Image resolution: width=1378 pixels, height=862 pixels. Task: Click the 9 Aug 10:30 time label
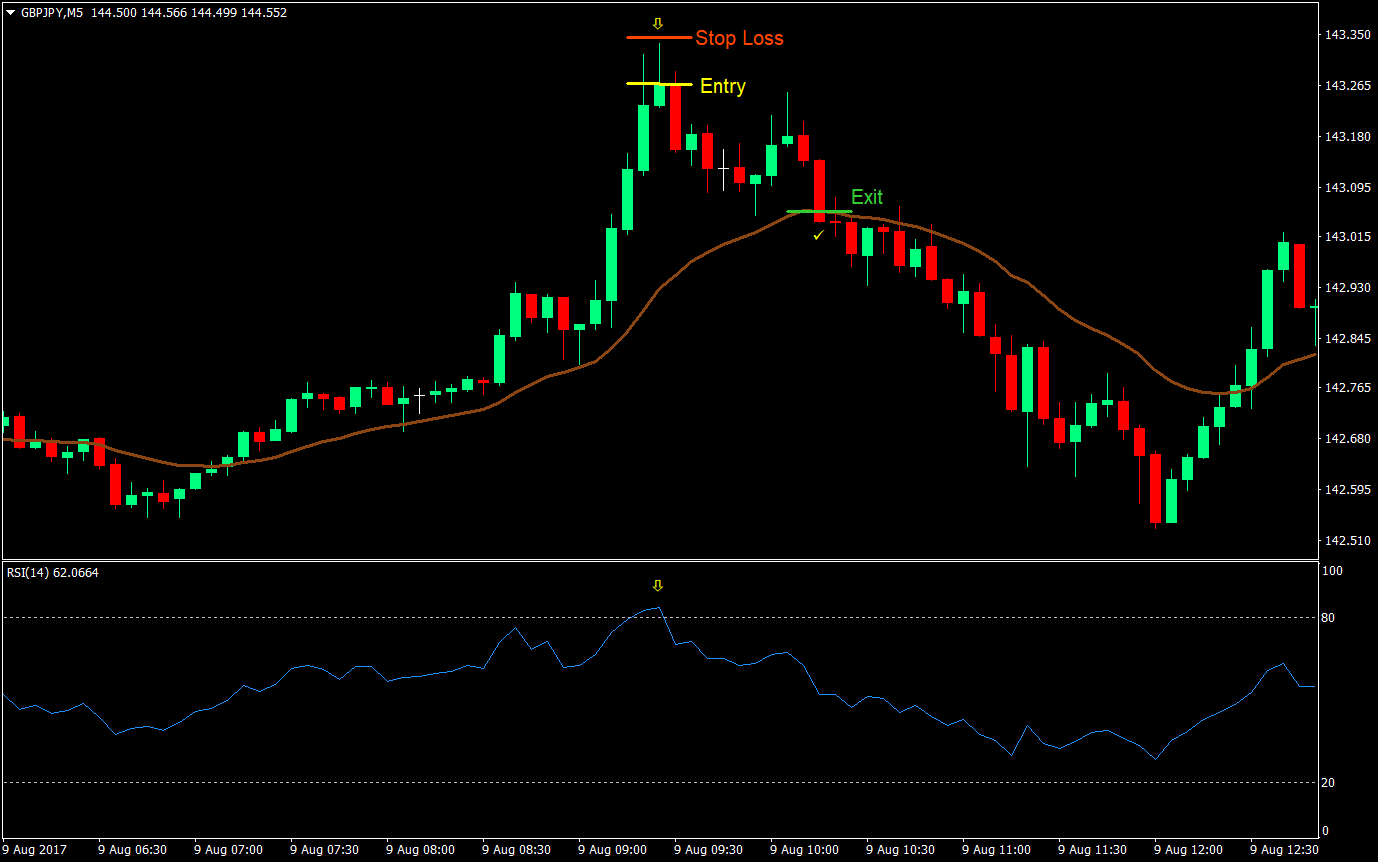(x=900, y=850)
